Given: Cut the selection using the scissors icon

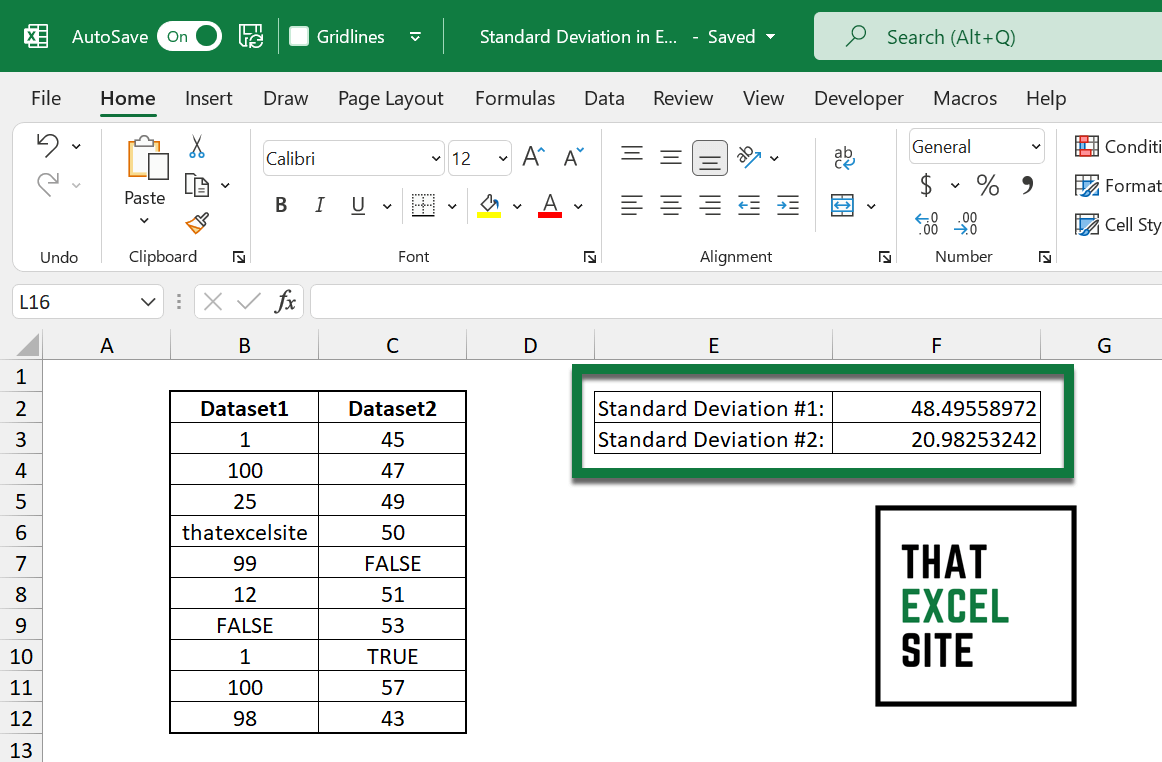Looking at the screenshot, I should pos(196,147).
